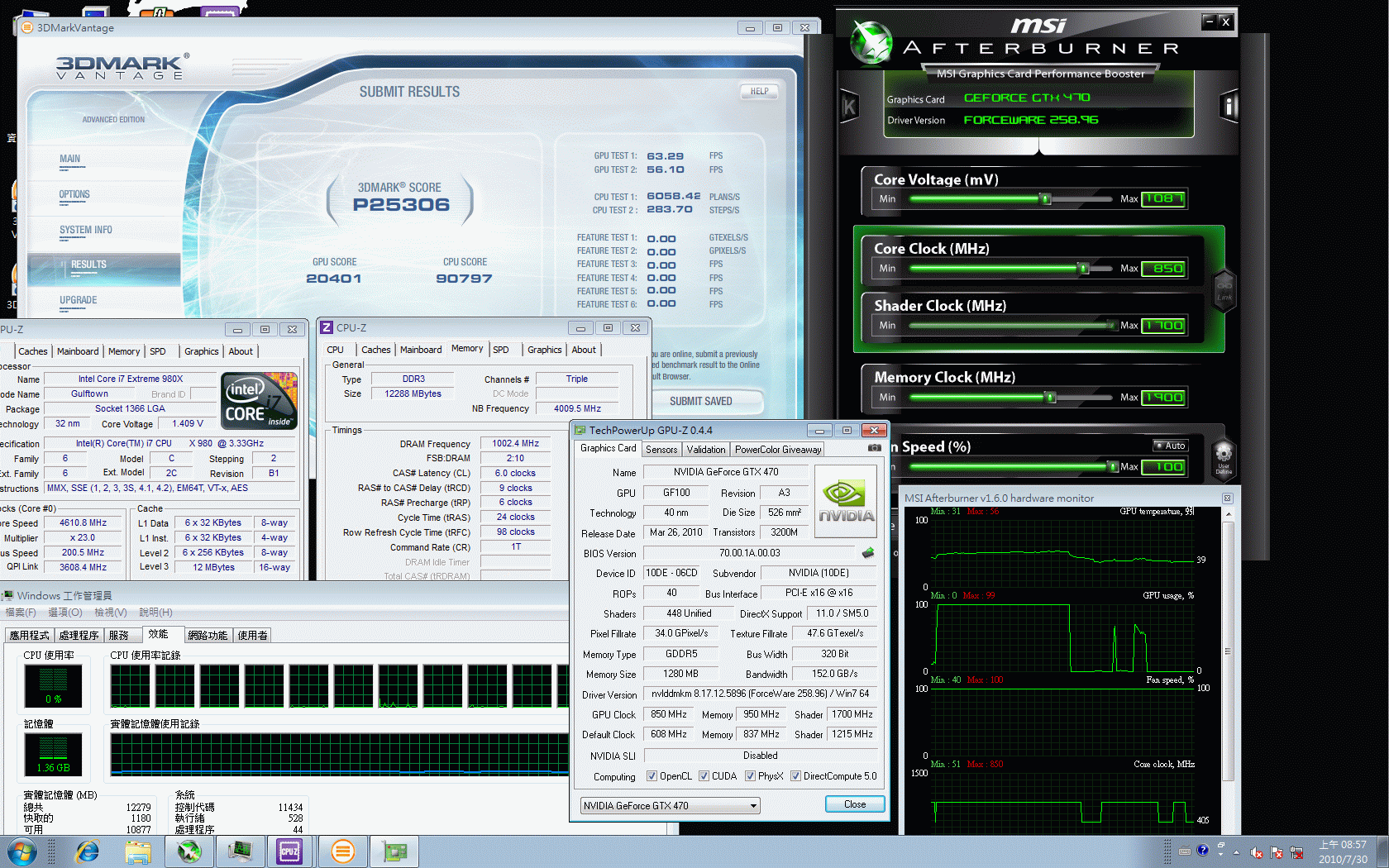Click the Core Clock 850 value field
The image size is (1389, 868).
[1163, 269]
